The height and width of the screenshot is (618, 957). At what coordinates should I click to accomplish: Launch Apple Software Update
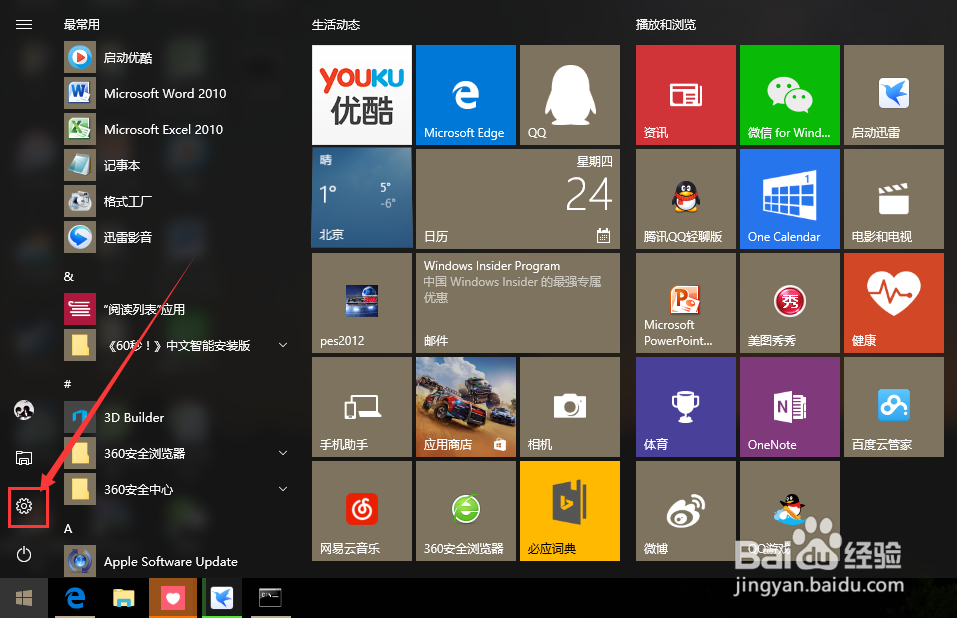coord(176,561)
